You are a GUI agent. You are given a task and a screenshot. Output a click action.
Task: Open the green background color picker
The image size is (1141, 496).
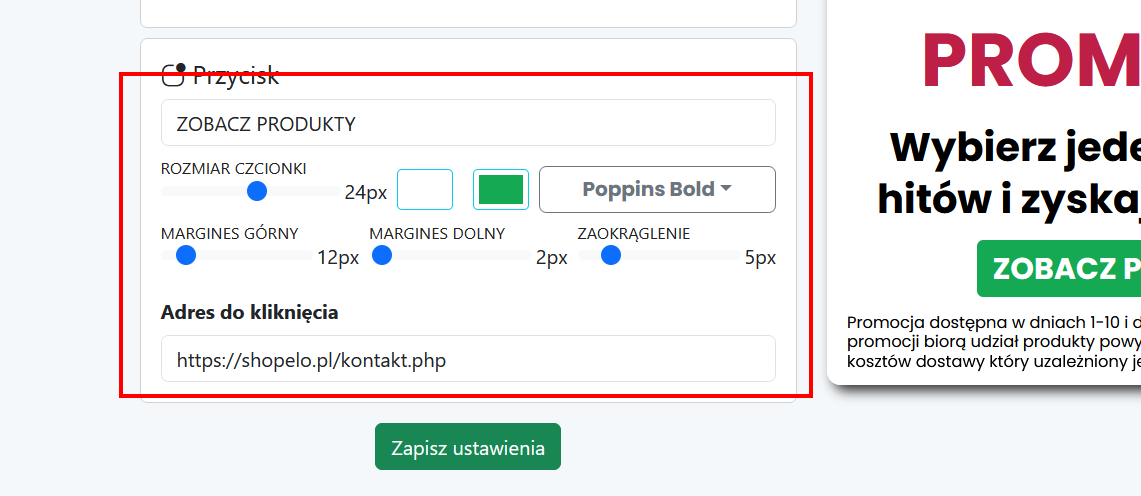pos(501,190)
